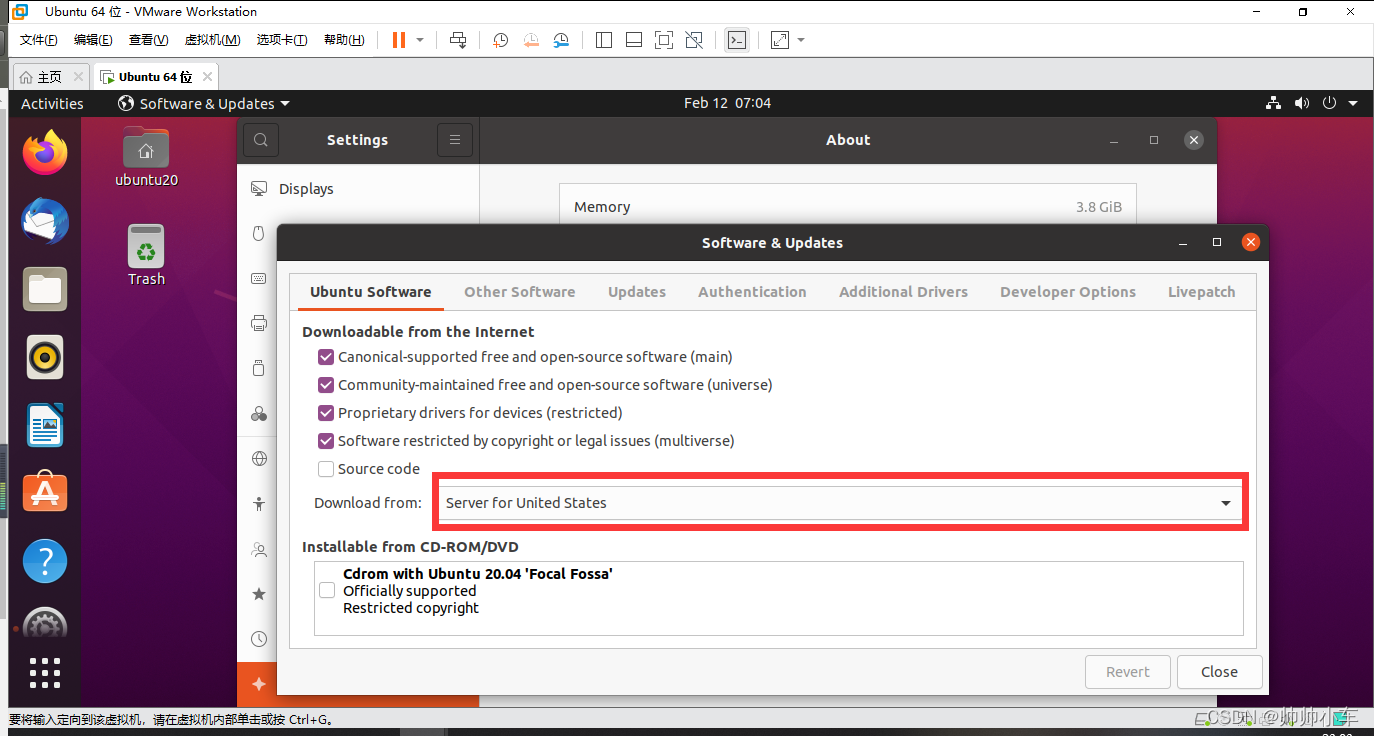Toggle the VMware library sidebar icon
Image resolution: width=1374 pixels, height=736 pixels.
pos(604,40)
